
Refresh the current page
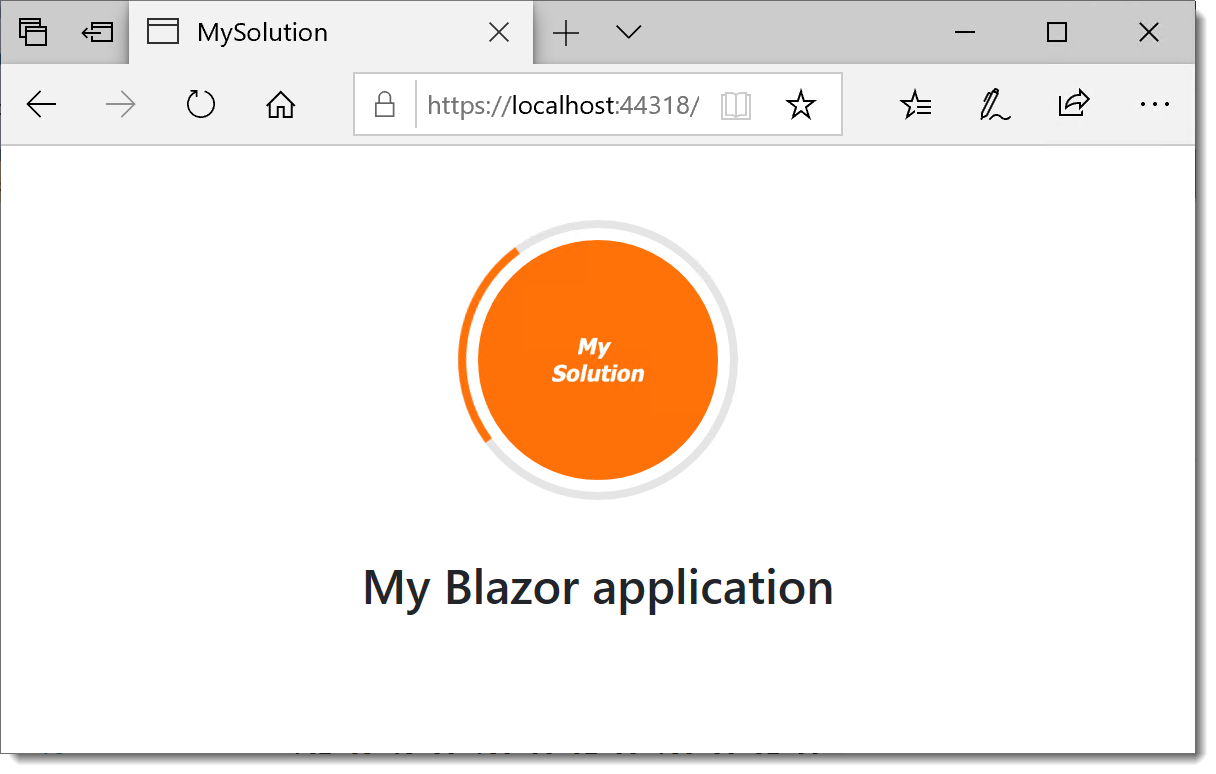201,104
